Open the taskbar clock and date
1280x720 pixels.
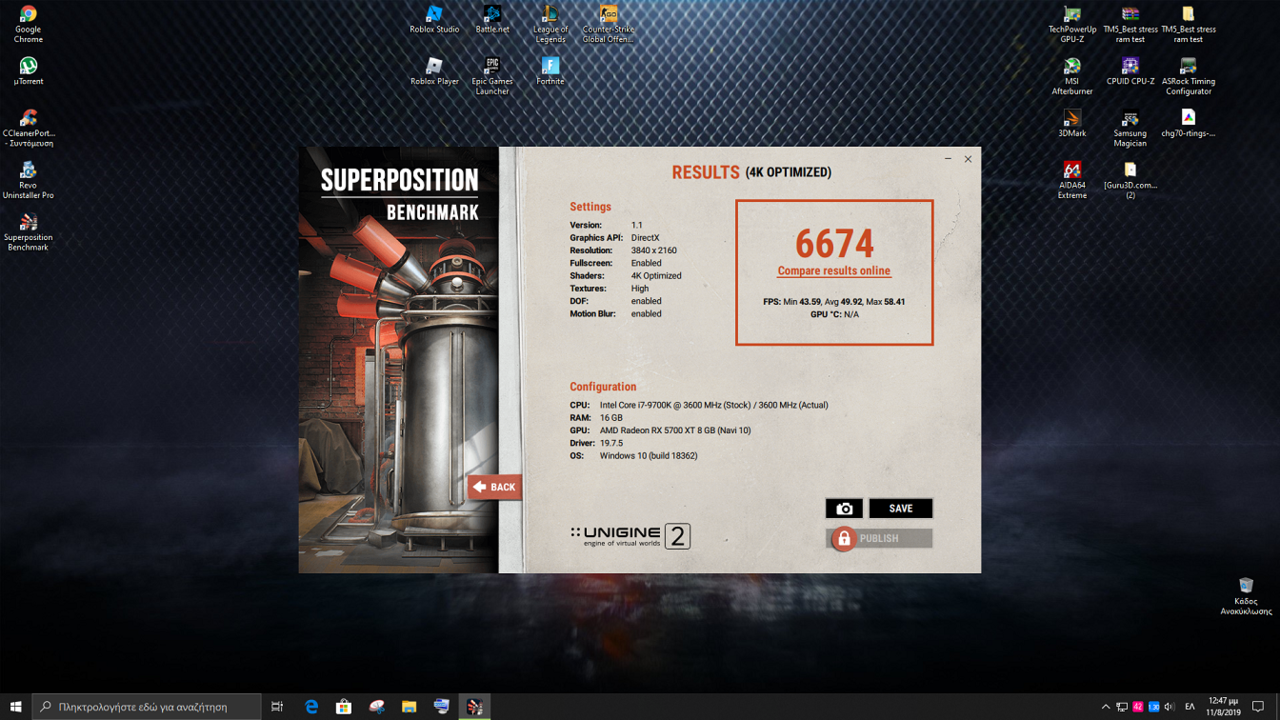click(1221, 706)
